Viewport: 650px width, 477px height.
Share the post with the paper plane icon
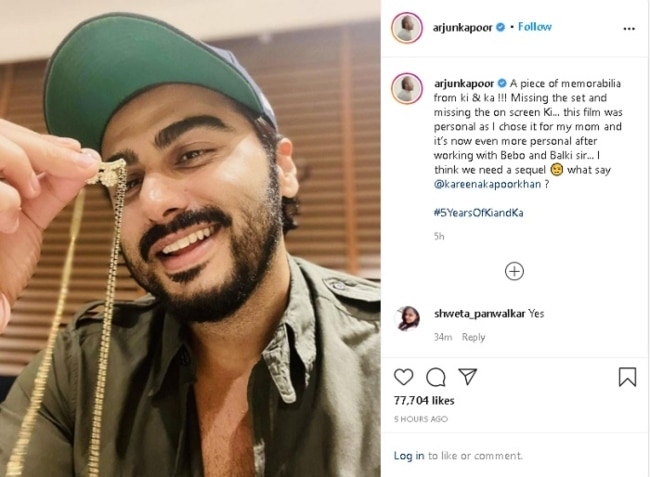[468, 376]
